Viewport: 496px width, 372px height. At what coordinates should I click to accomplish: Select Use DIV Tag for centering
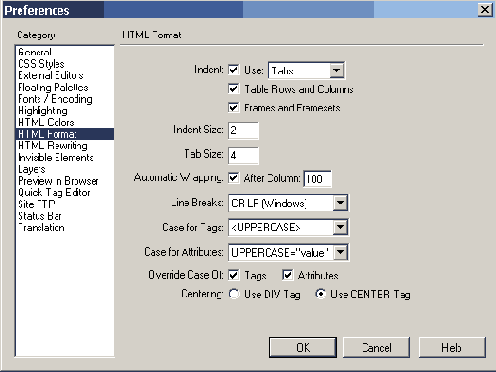pos(234,294)
